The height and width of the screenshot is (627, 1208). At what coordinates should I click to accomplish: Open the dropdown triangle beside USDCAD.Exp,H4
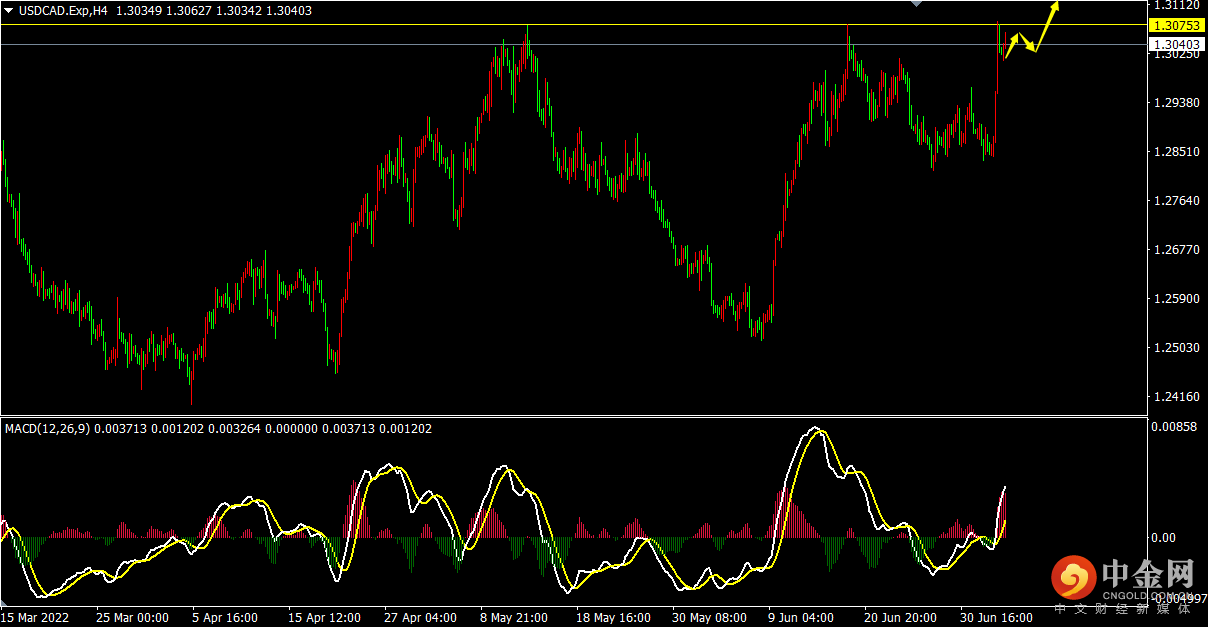click(x=9, y=10)
